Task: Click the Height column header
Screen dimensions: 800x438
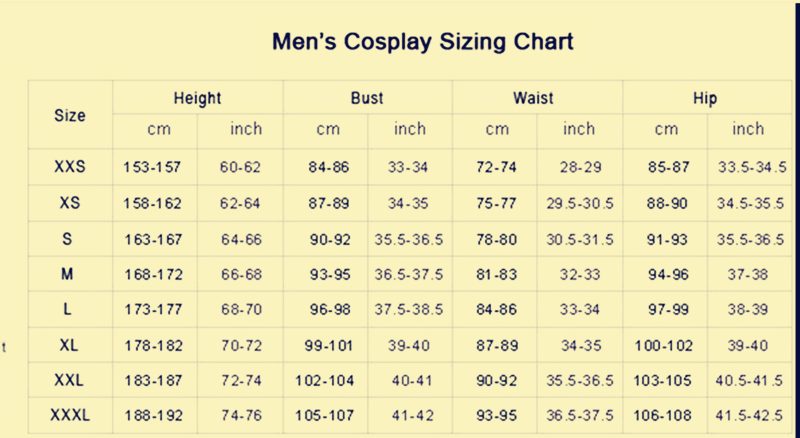Action: tap(197, 98)
